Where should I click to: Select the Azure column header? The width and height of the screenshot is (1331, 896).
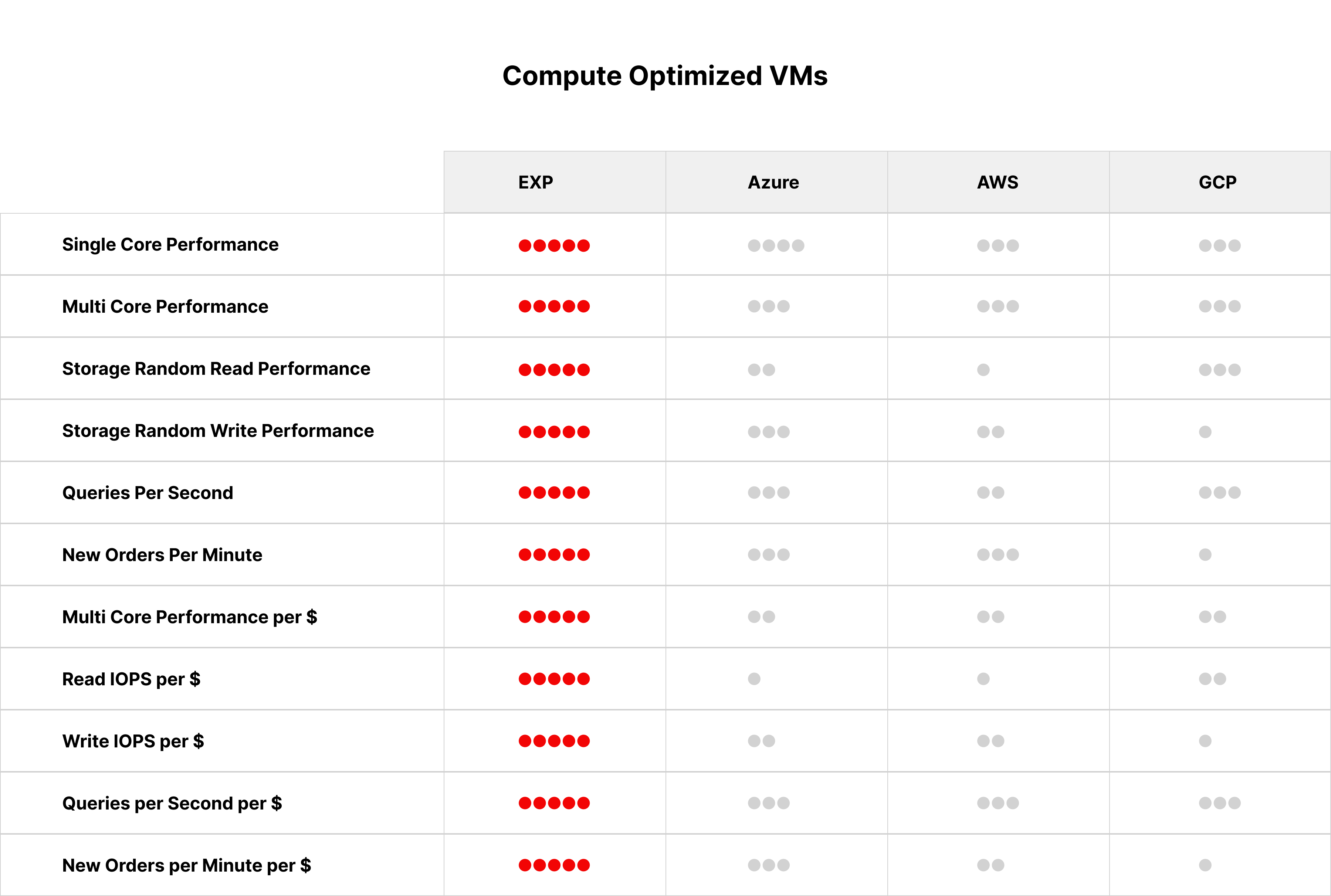[773, 182]
